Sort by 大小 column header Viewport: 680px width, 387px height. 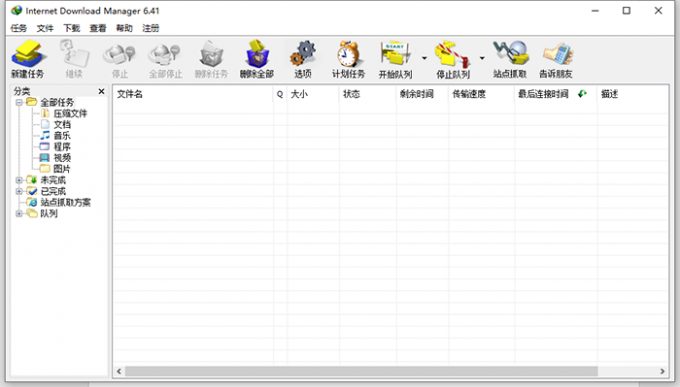click(x=313, y=94)
